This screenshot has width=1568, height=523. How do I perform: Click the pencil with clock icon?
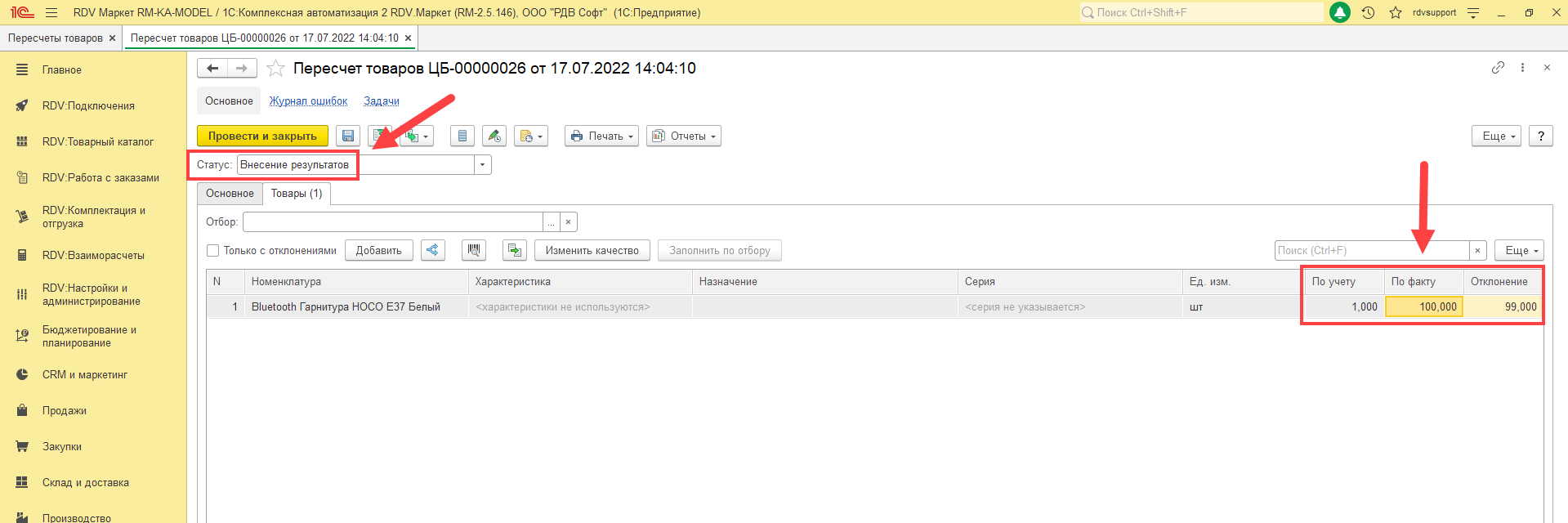click(494, 136)
